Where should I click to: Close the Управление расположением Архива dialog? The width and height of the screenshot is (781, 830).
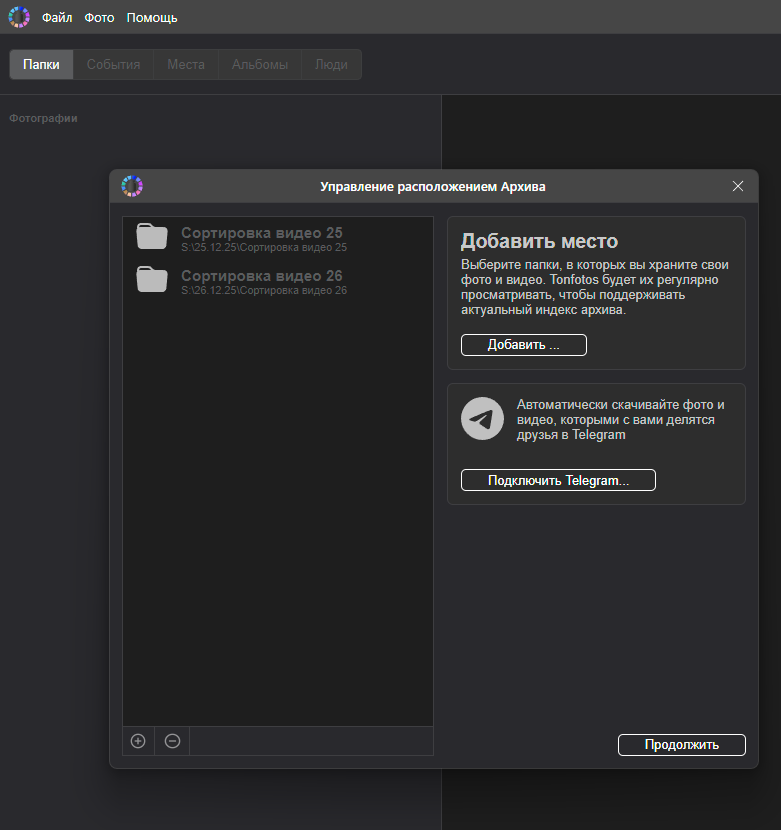click(738, 186)
